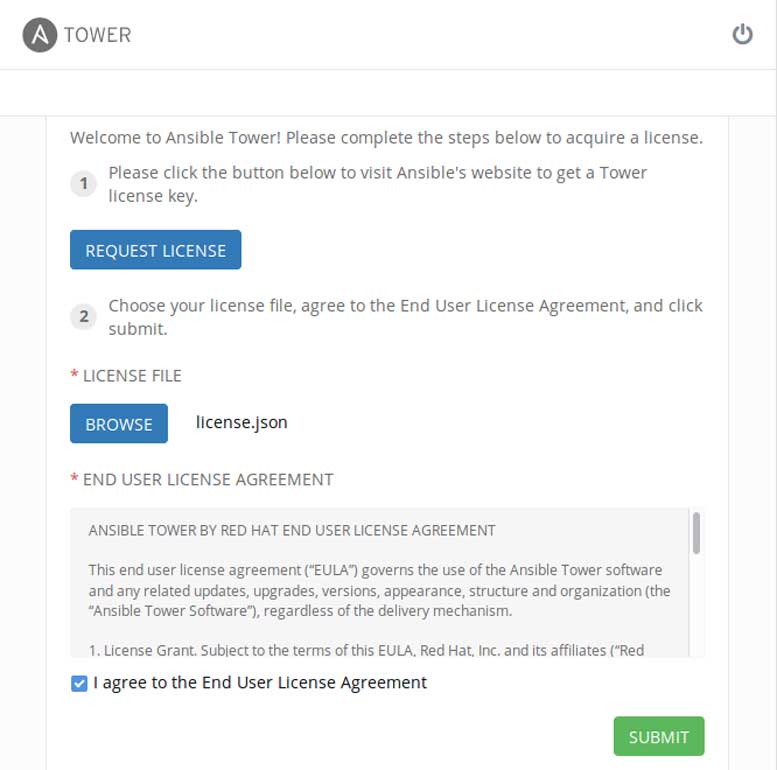Click the EULA text box scrollbar thumb
This screenshot has width=777, height=770.
coord(696,533)
